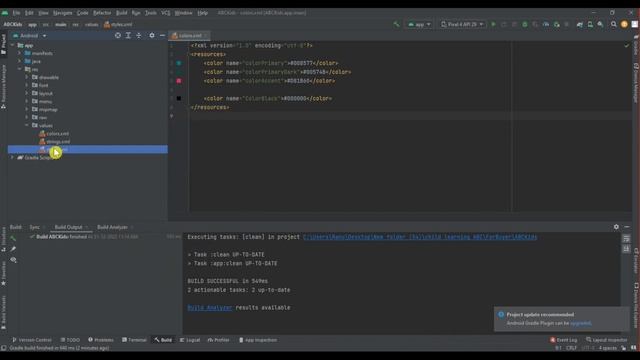Screen dimensions: 640x360
Task: Click Collapse All in the Project panel
Action: click(139, 36)
